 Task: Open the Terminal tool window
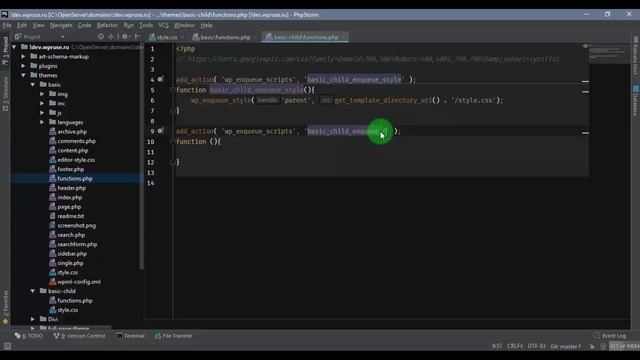coord(130,336)
